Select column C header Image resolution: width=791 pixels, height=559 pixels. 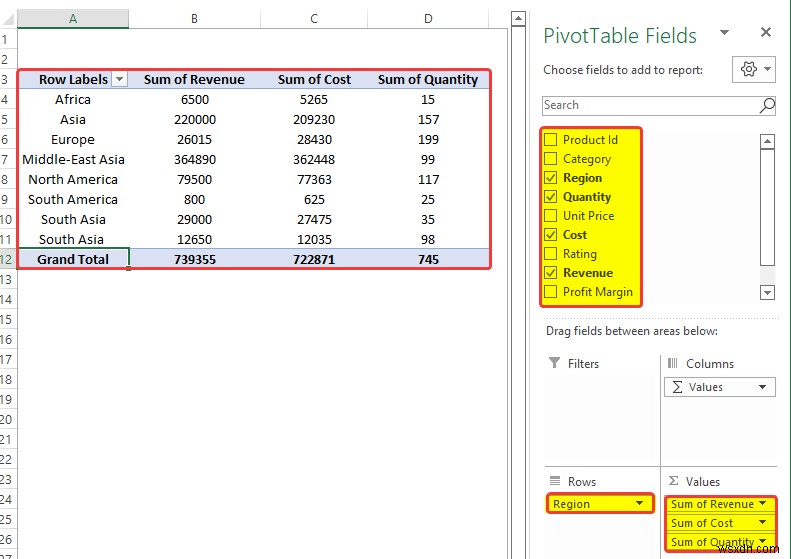coord(314,19)
